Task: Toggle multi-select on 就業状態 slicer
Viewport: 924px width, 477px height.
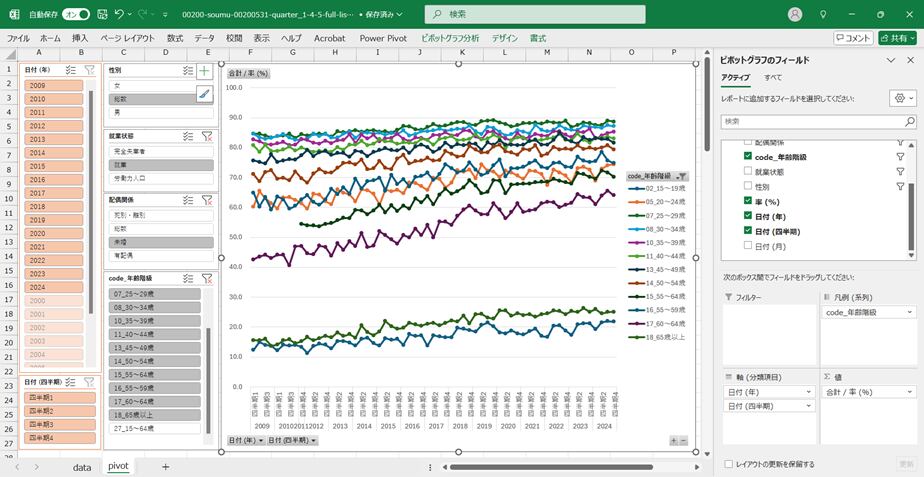Action: click(x=188, y=136)
